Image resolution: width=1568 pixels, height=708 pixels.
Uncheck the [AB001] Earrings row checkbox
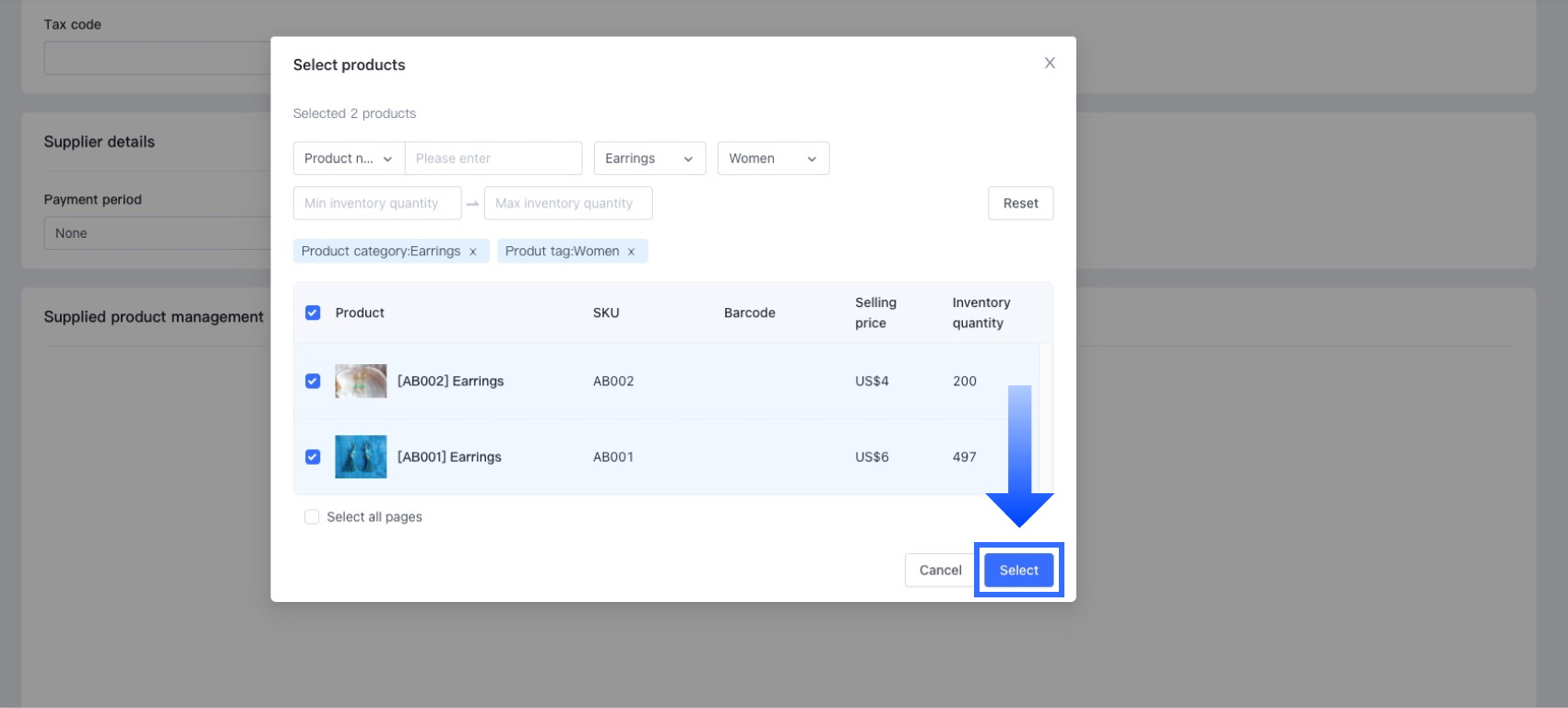pyautogui.click(x=313, y=456)
